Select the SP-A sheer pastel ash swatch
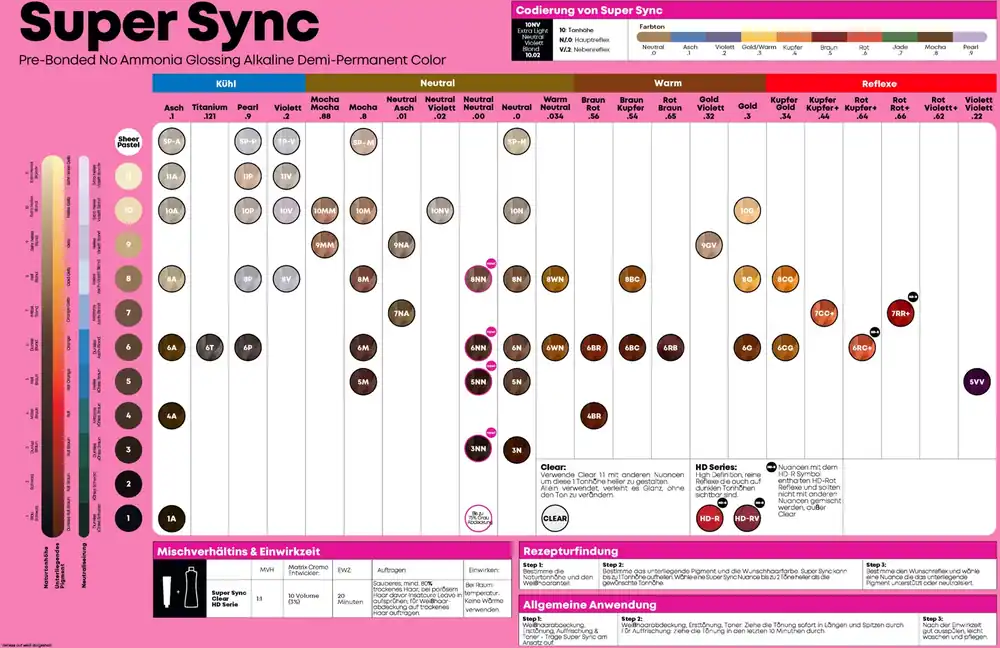The height and width of the screenshot is (648, 1000). pyautogui.click(x=172, y=142)
